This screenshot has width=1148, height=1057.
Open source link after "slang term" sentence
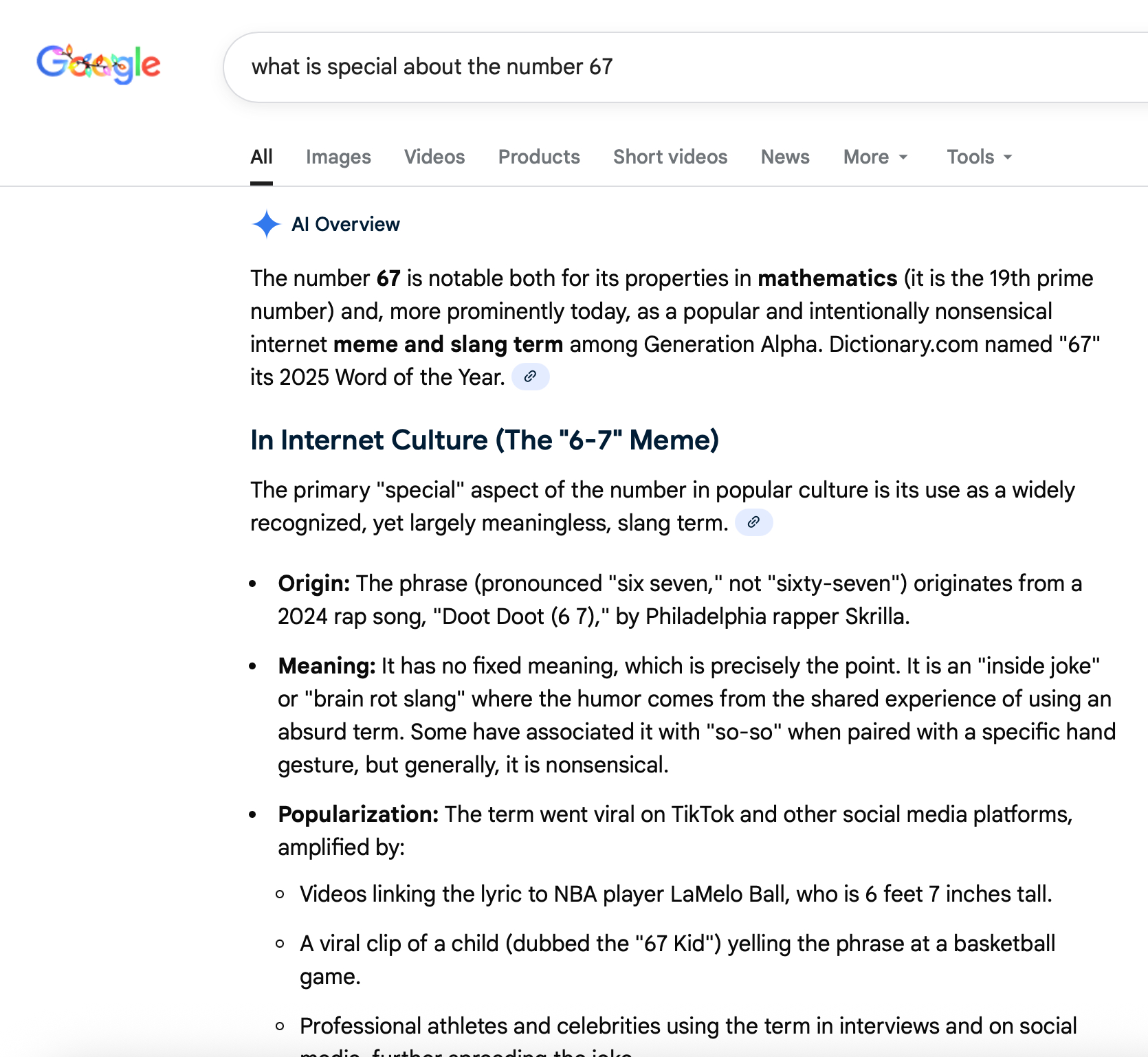(753, 522)
